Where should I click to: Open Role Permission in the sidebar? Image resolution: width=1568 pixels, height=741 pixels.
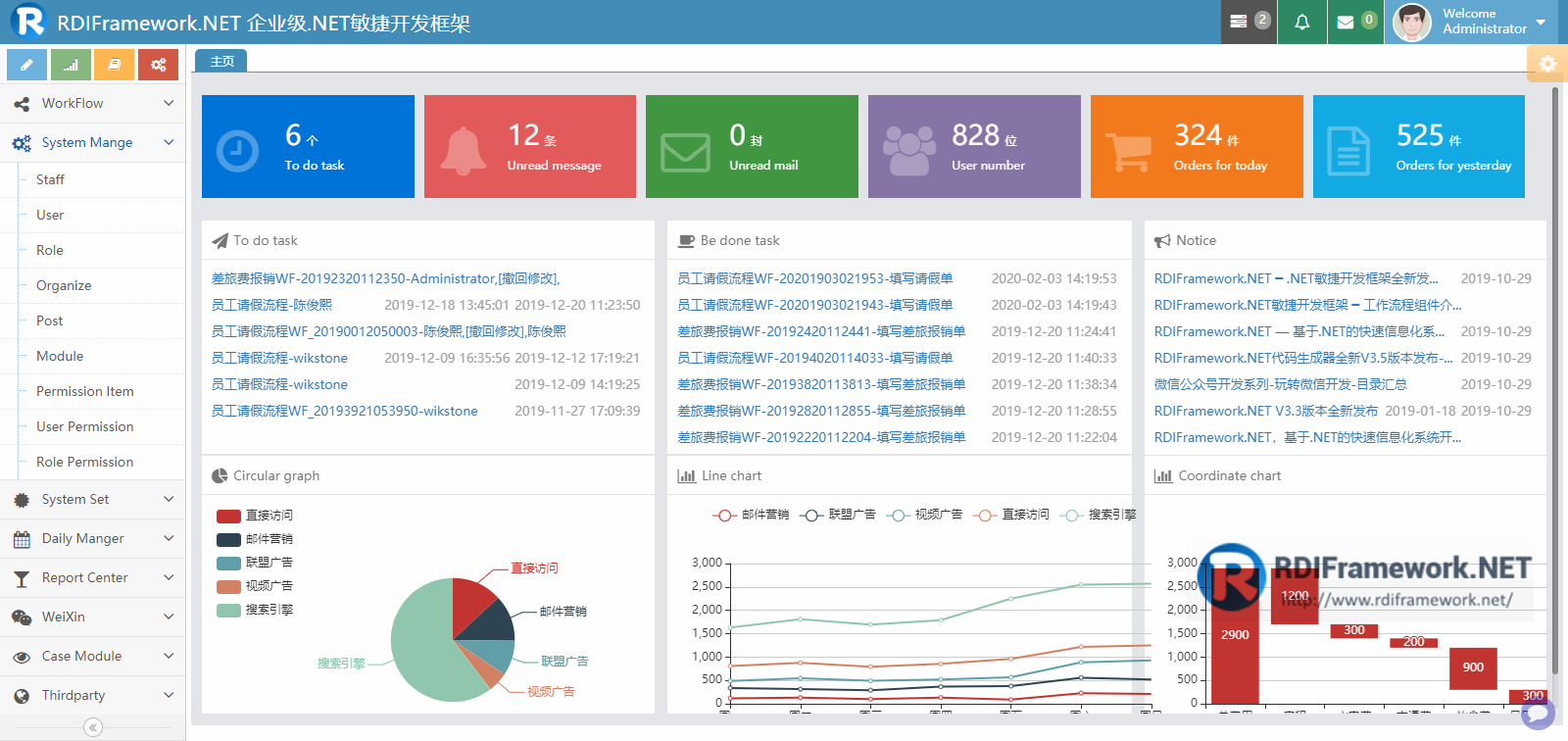tap(84, 462)
